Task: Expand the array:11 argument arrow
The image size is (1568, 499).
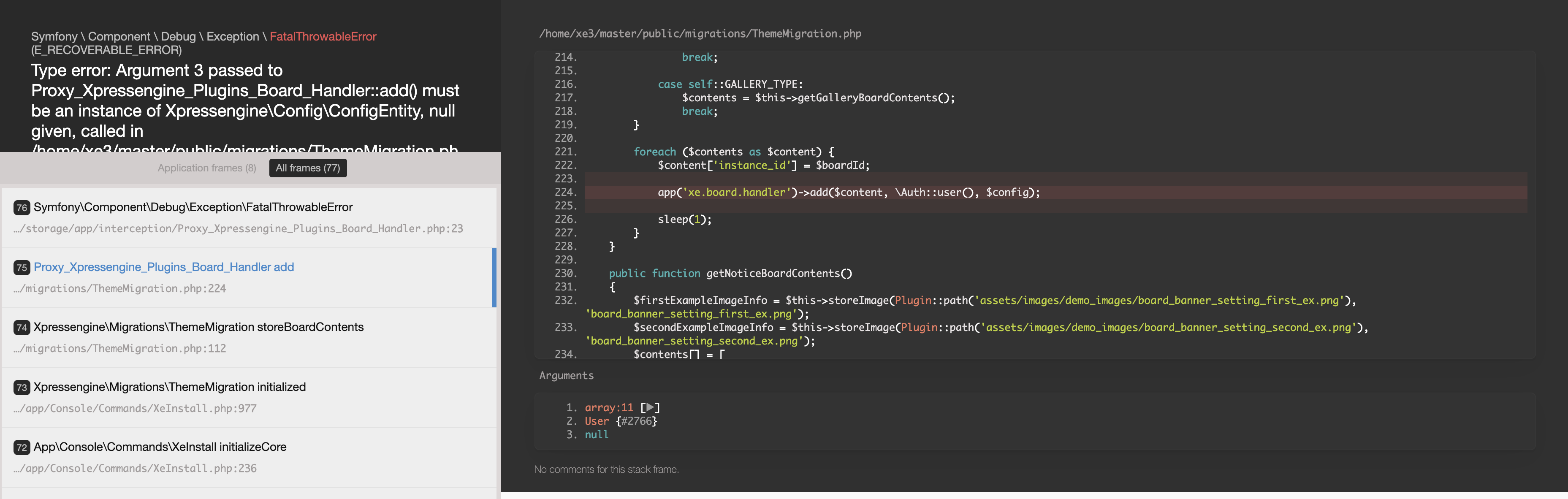Action: coord(650,408)
